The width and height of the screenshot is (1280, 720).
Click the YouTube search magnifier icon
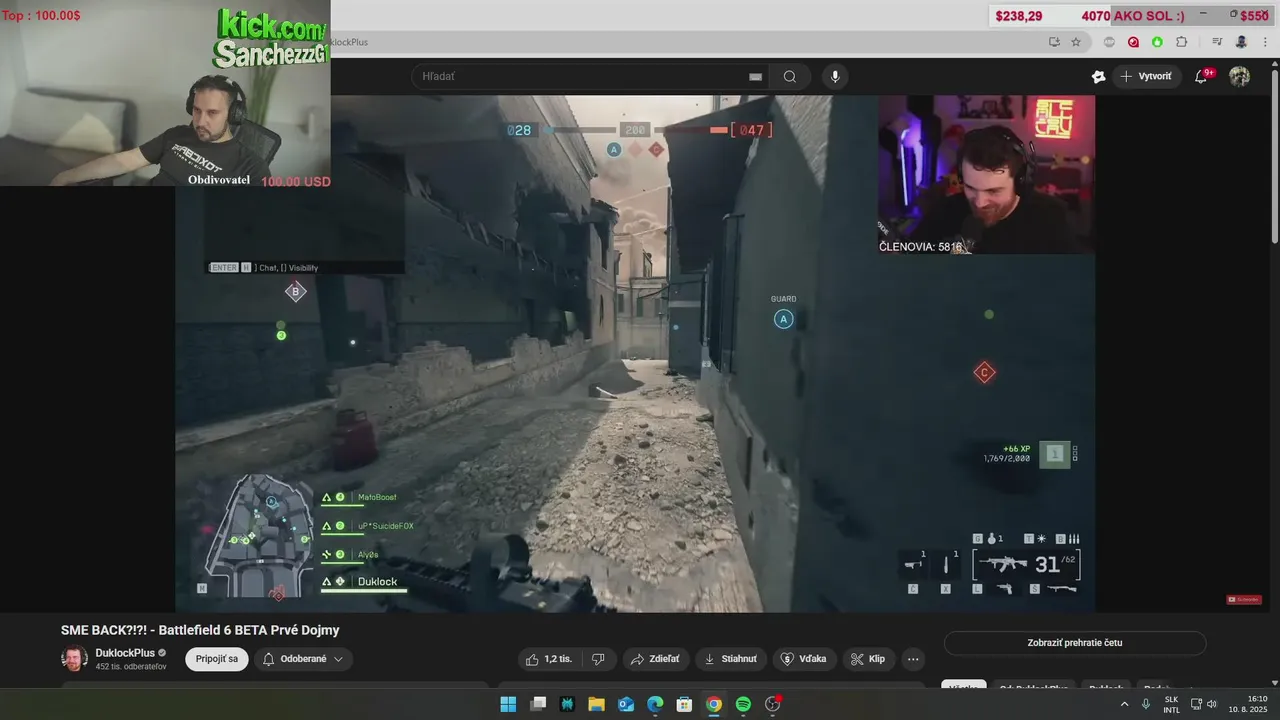(x=790, y=76)
